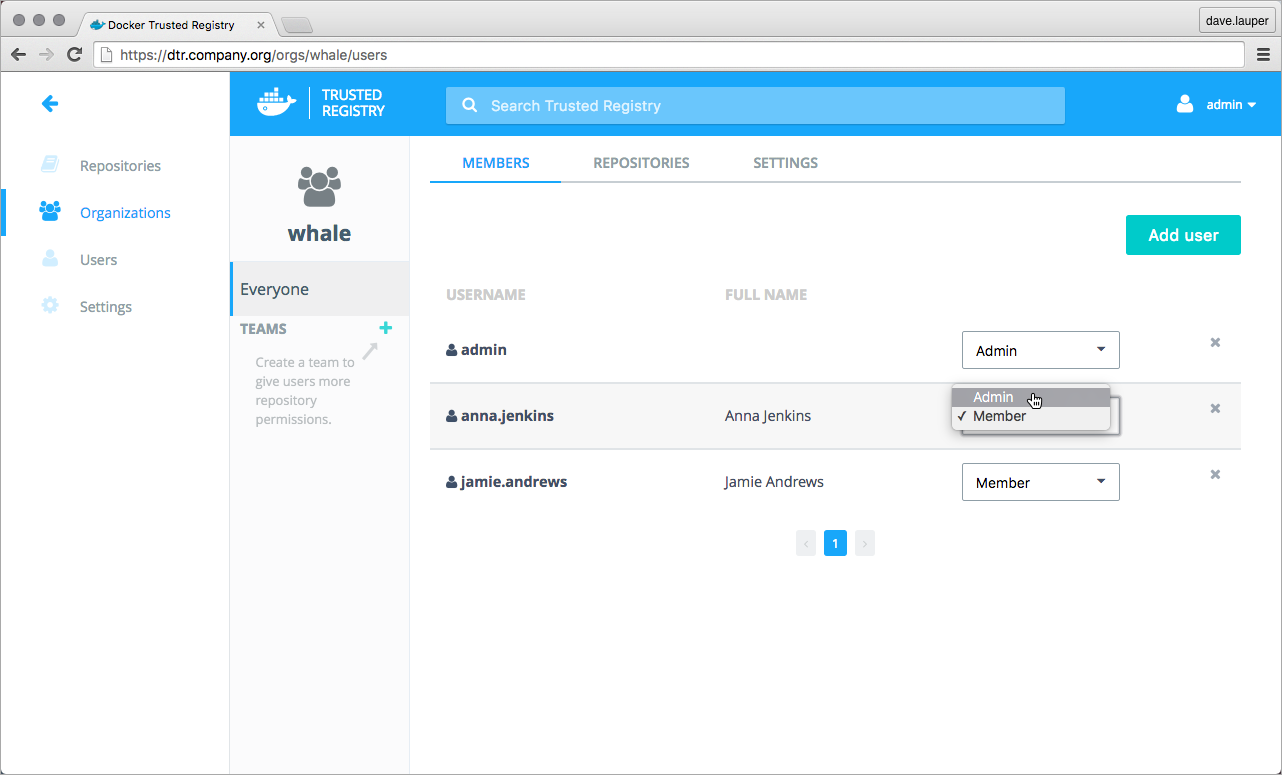Open role dropdown for jamie.andrews
The width and height of the screenshot is (1282, 775).
click(x=1040, y=482)
